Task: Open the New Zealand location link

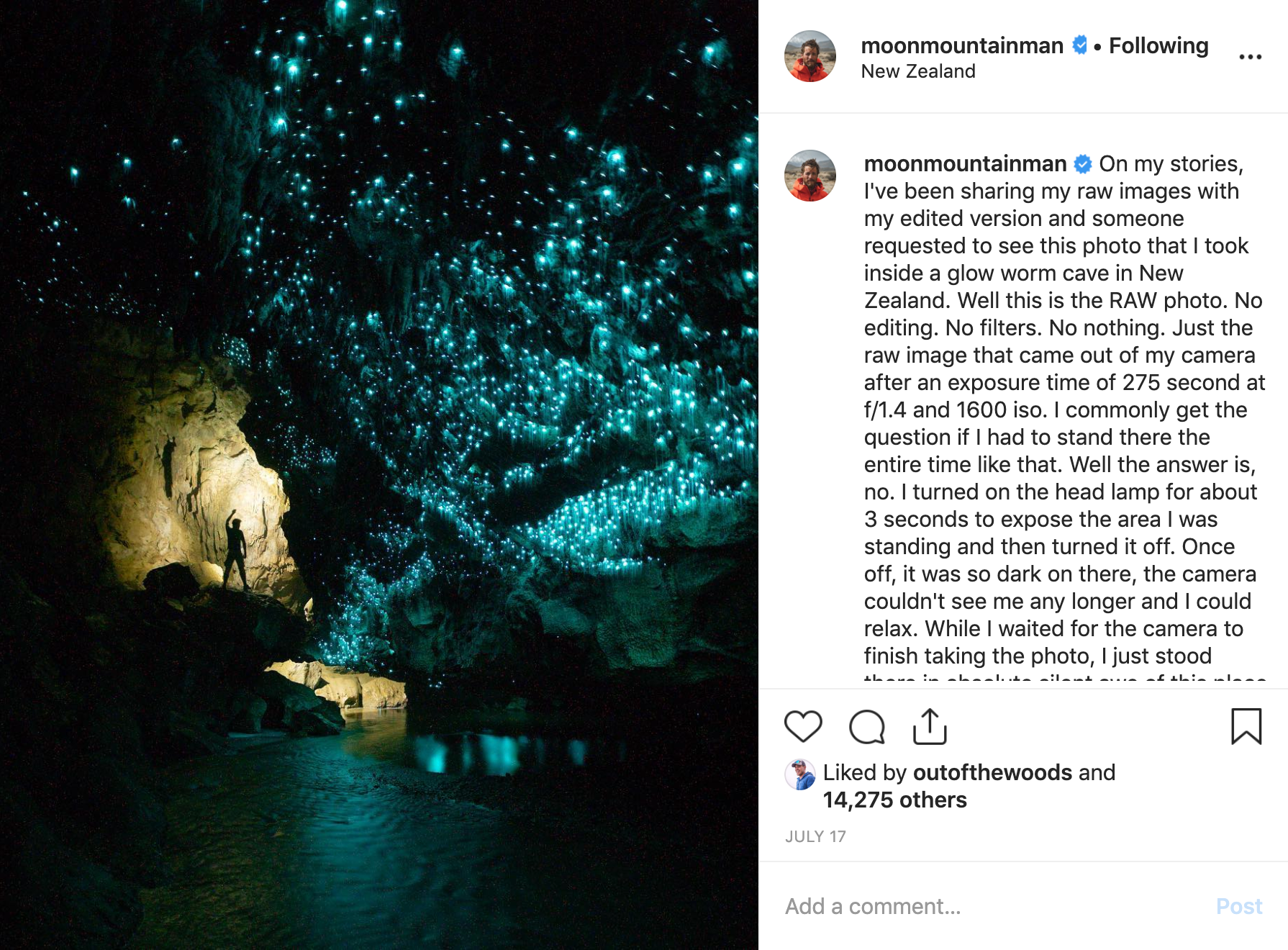Action: [x=918, y=71]
